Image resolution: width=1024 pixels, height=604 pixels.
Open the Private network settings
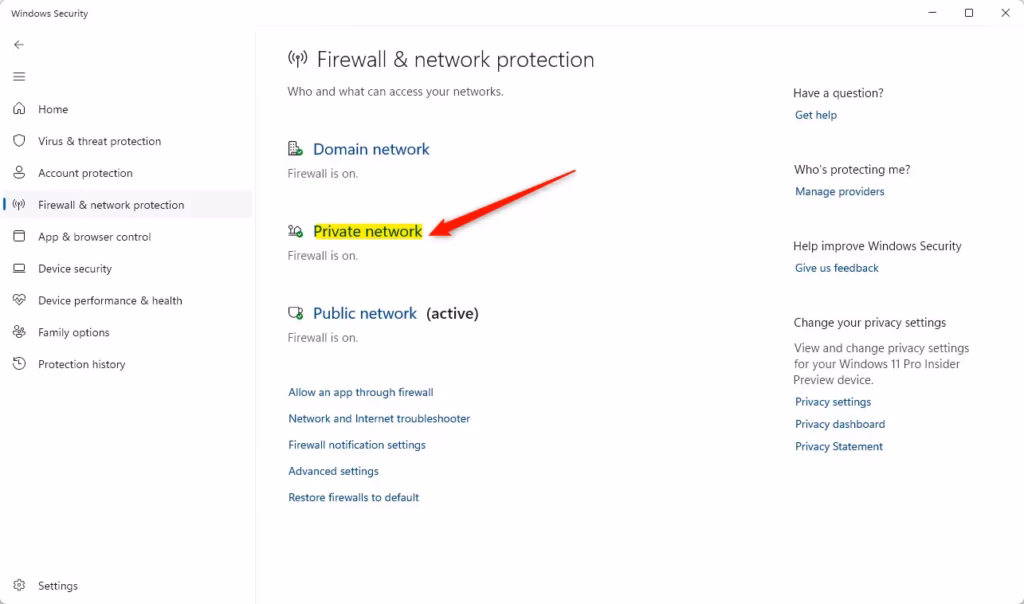pyautogui.click(x=367, y=231)
